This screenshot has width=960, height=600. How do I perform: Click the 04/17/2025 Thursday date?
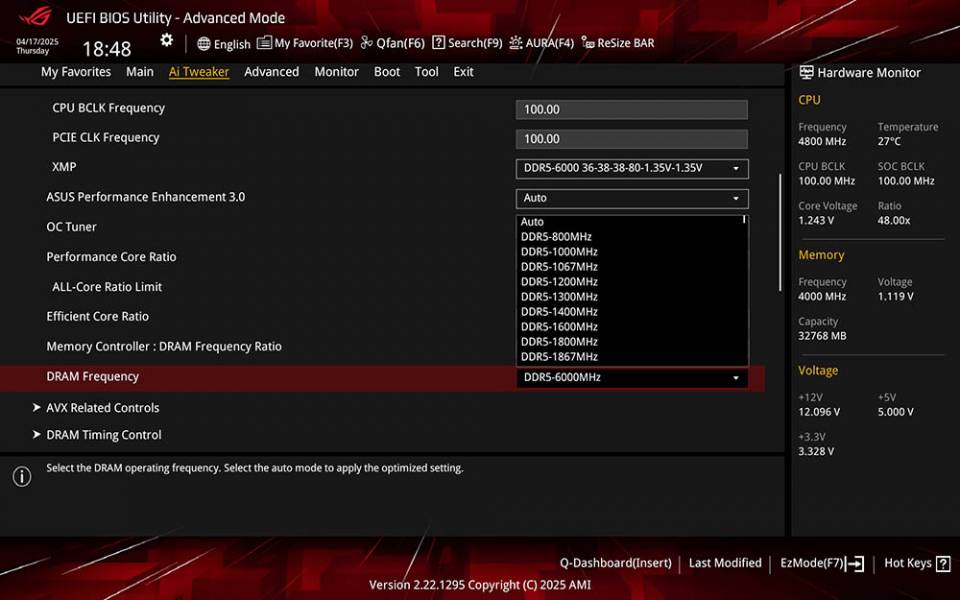coord(37,47)
